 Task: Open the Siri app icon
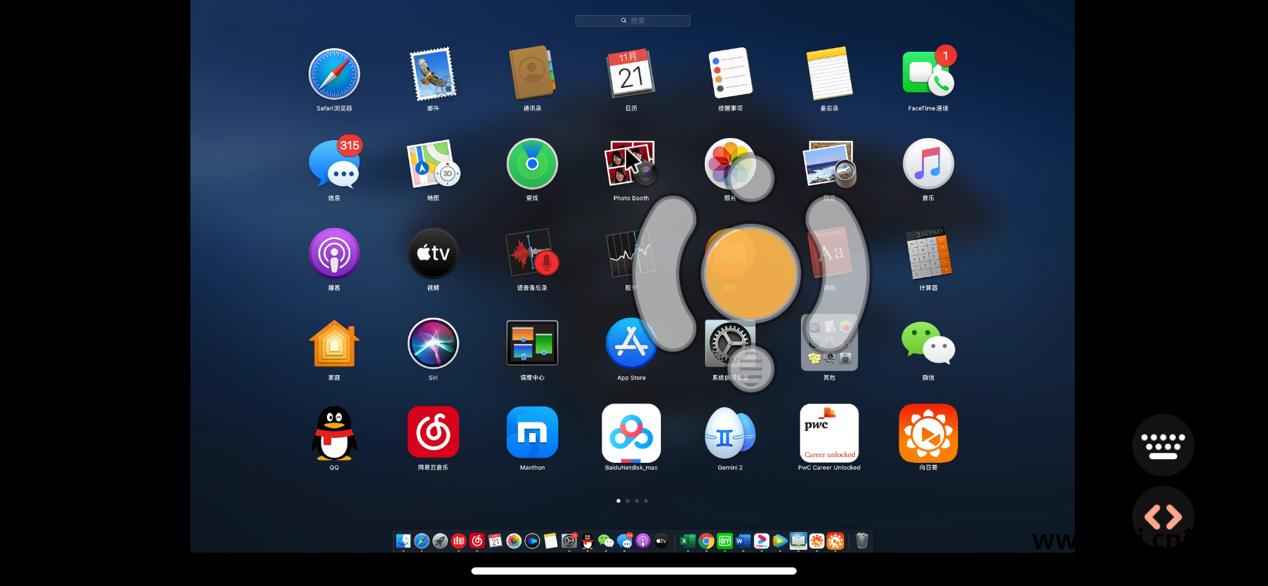click(x=433, y=343)
